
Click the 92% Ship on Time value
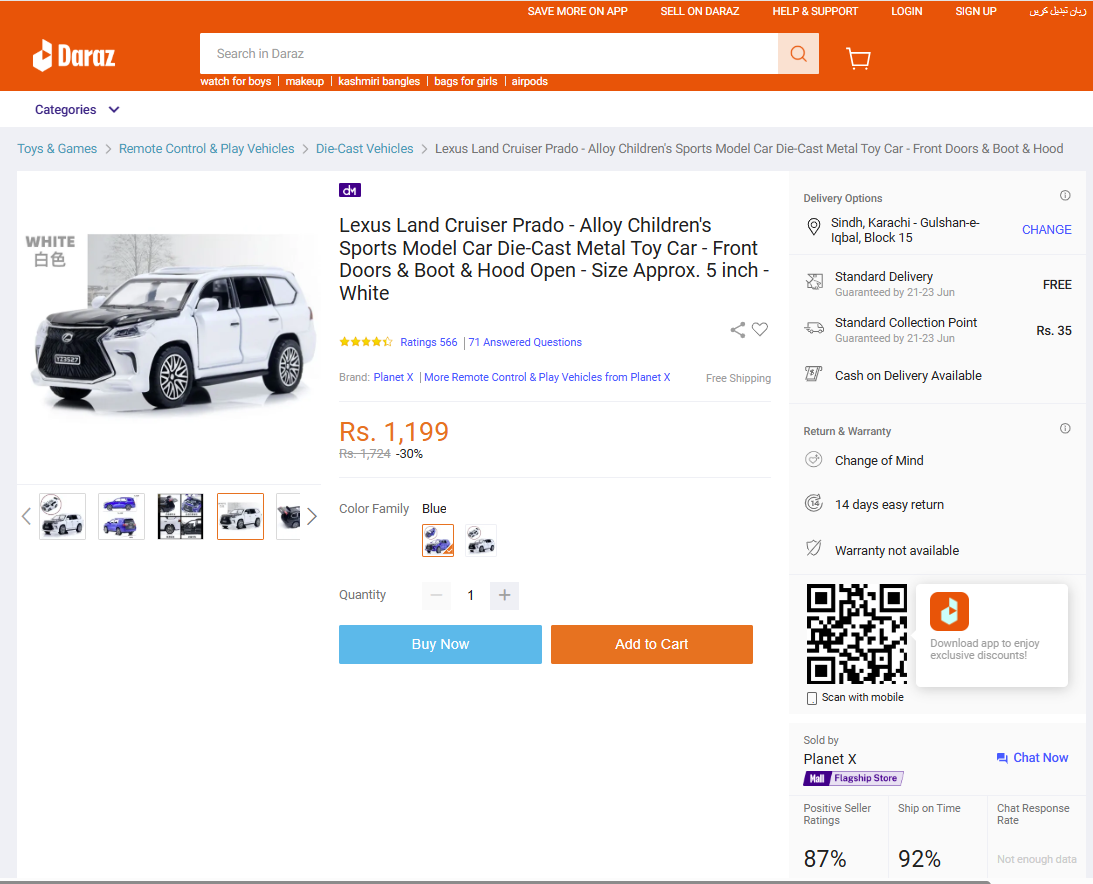pos(919,859)
